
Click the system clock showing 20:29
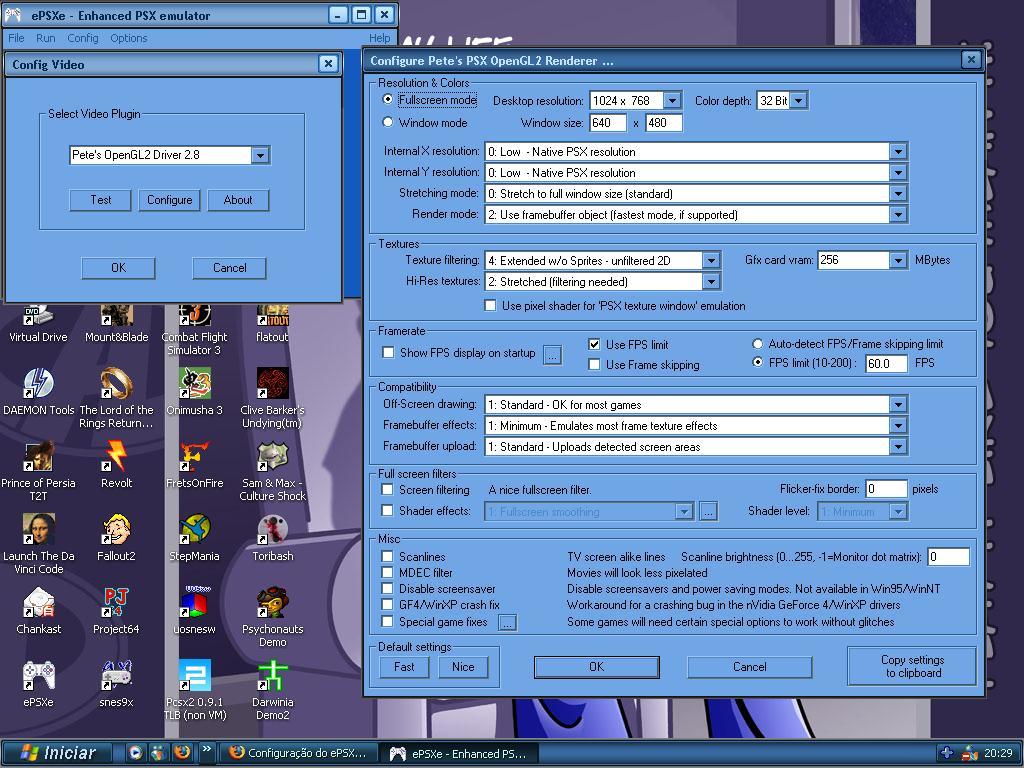[x=999, y=753]
